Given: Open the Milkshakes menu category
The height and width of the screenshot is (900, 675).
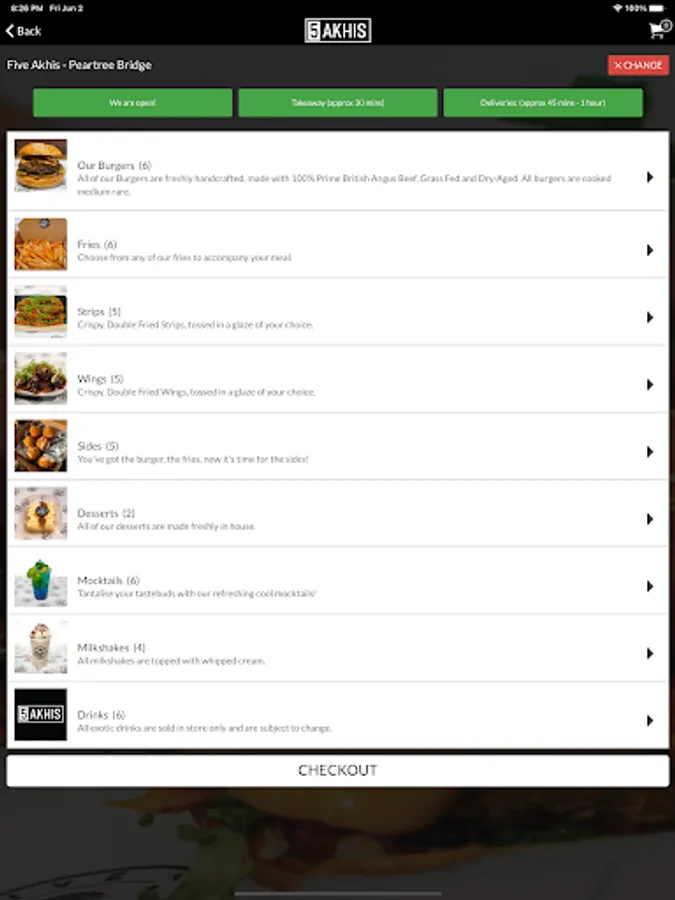Looking at the screenshot, I should 338,647.
